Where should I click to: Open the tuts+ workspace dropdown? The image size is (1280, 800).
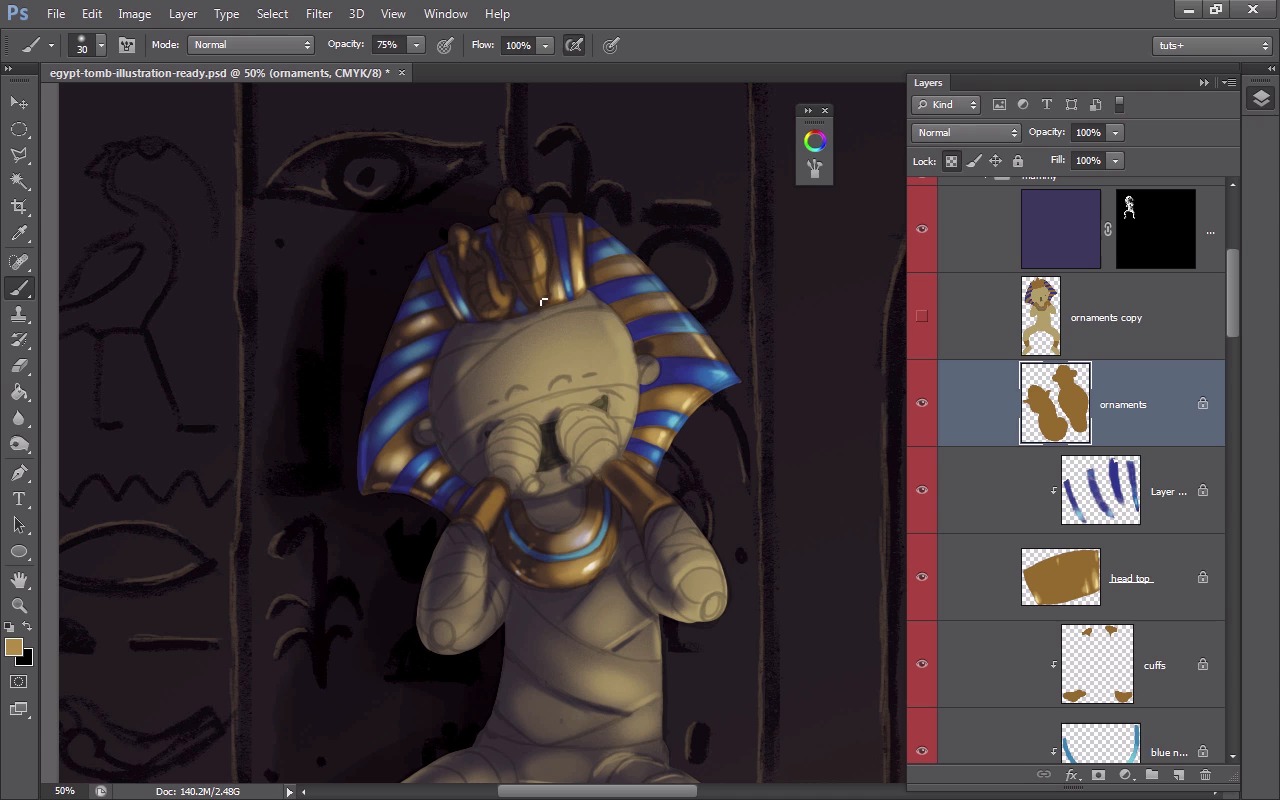(x=1212, y=46)
